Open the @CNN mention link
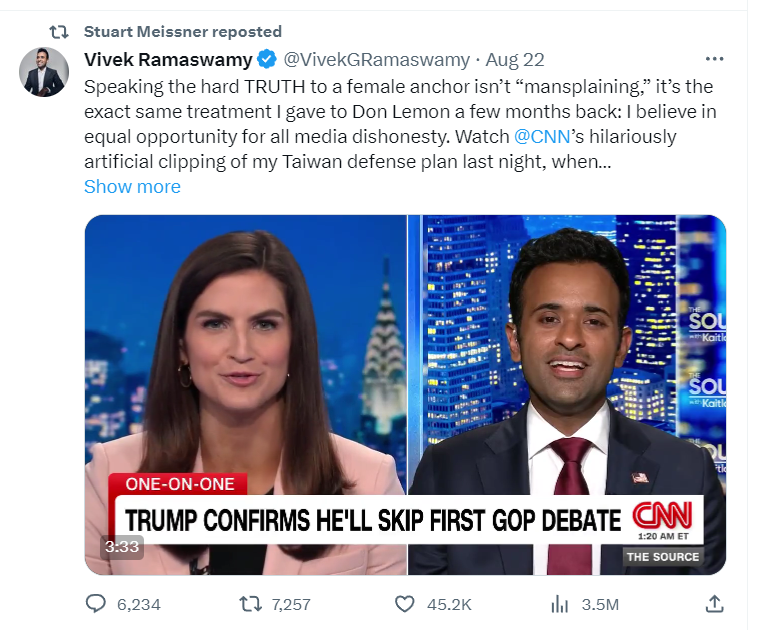The image size is (778, 630). tap(542, 136)
